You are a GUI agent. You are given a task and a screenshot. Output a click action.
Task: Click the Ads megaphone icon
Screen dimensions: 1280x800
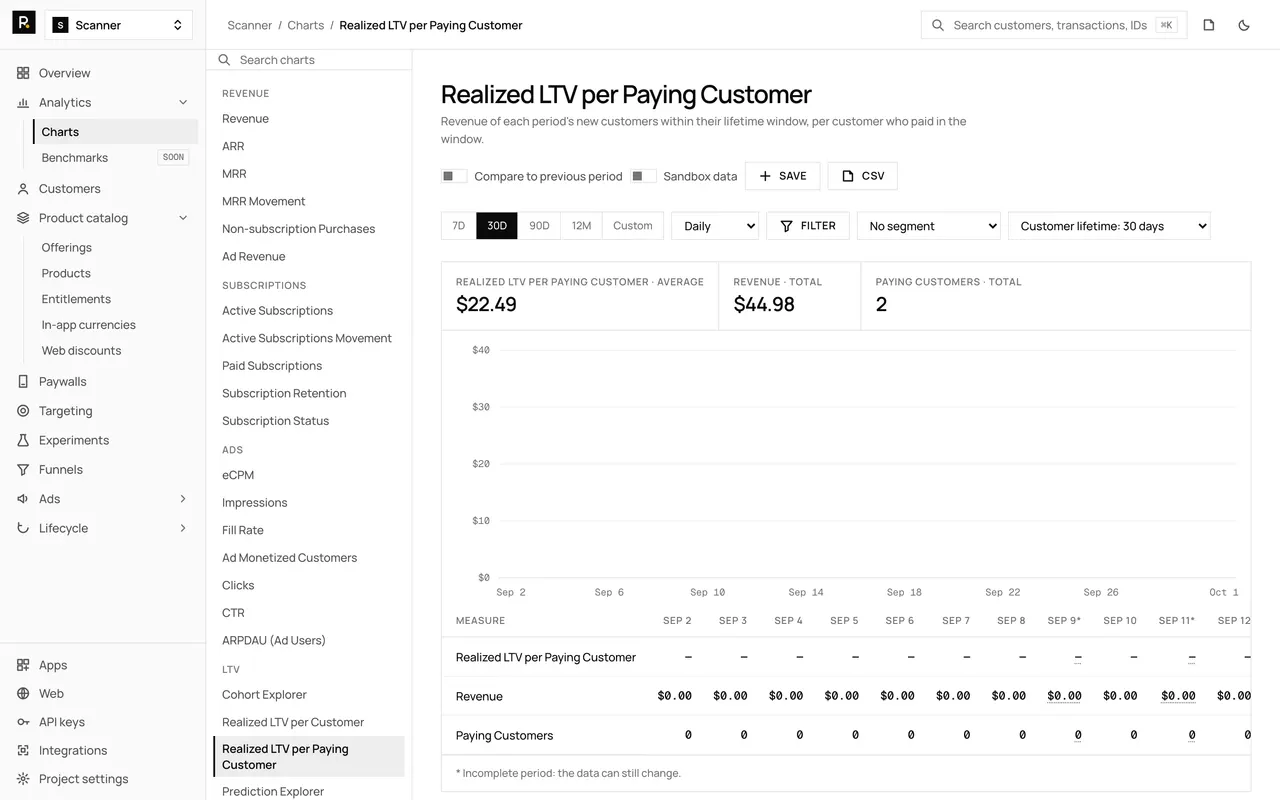tap(23, 499)
